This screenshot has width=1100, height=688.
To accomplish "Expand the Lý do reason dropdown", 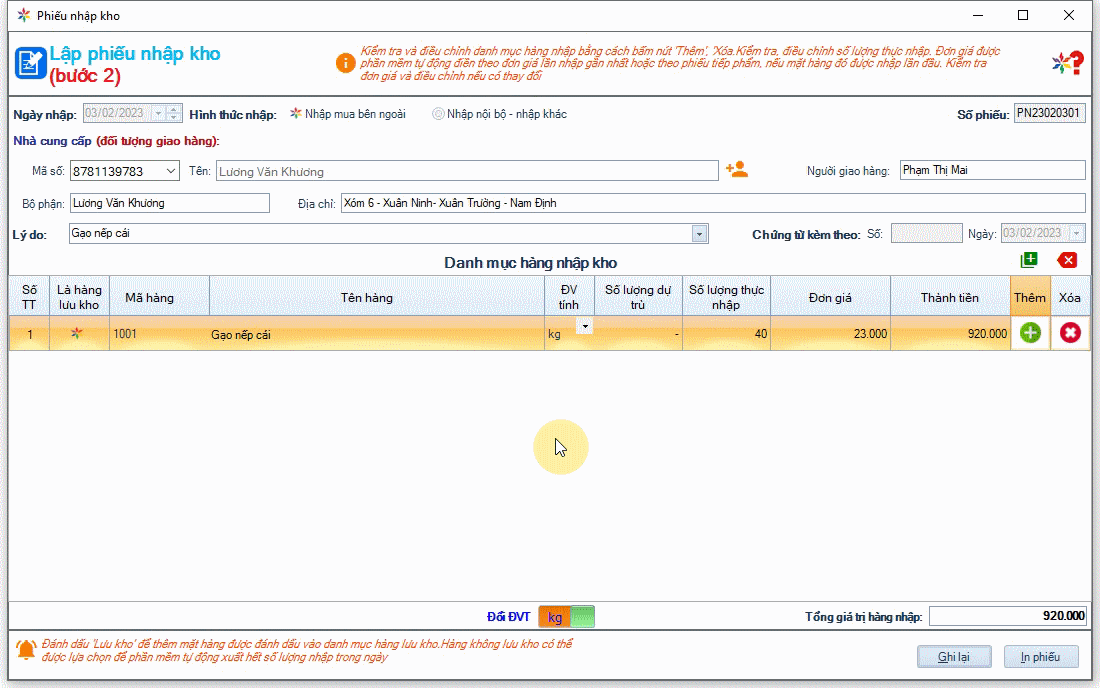I will (x=700, y=234).
